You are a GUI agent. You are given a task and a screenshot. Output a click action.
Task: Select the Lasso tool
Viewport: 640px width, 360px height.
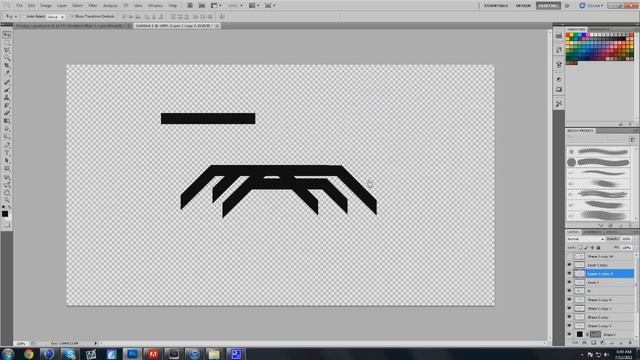[7, 50]
